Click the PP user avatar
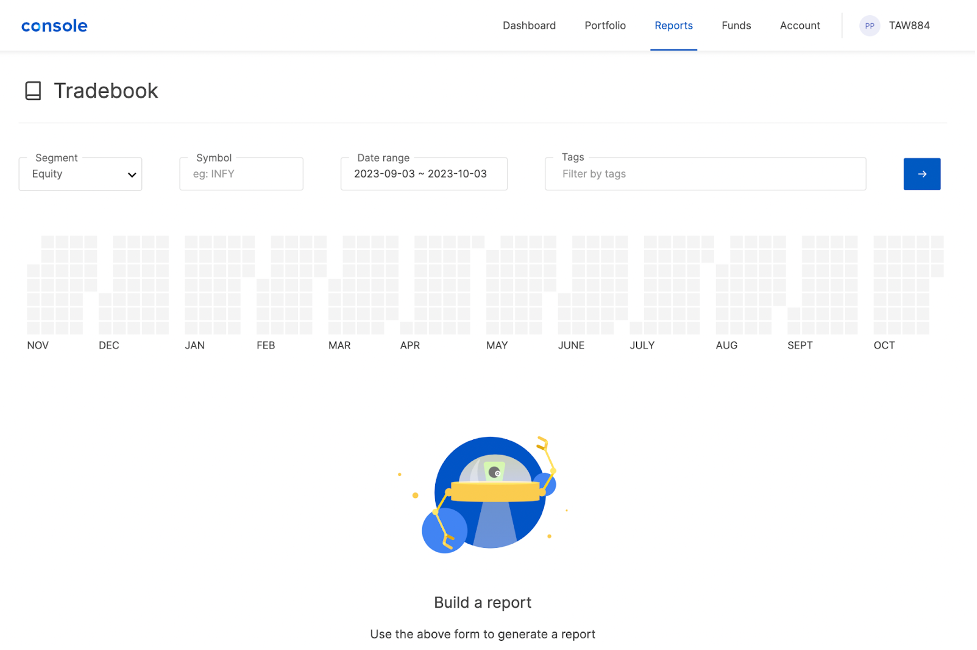The width and height of the screenshot is (977, 650). (x=869, y=26)
